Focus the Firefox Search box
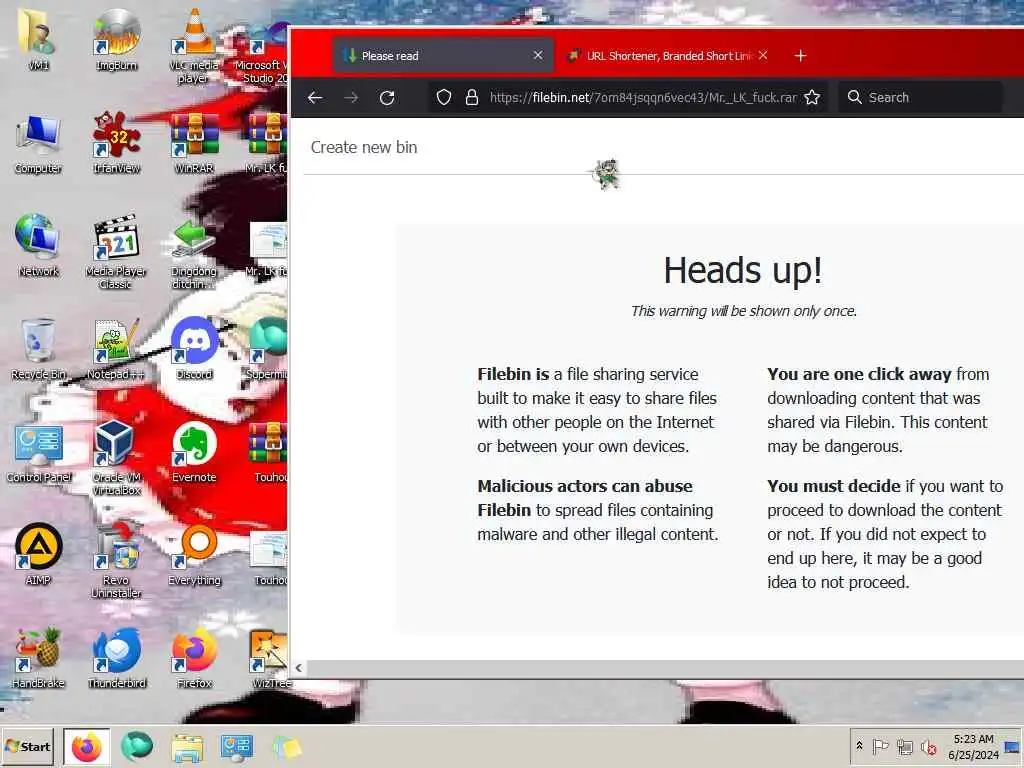The width and height of the screenshot is (1024, 768). 921,97
